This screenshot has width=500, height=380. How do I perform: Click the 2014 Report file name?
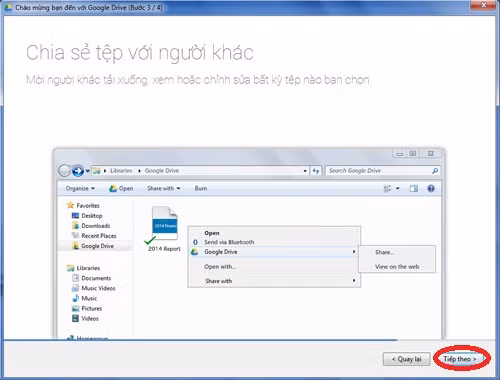click(x=164, y=249)
